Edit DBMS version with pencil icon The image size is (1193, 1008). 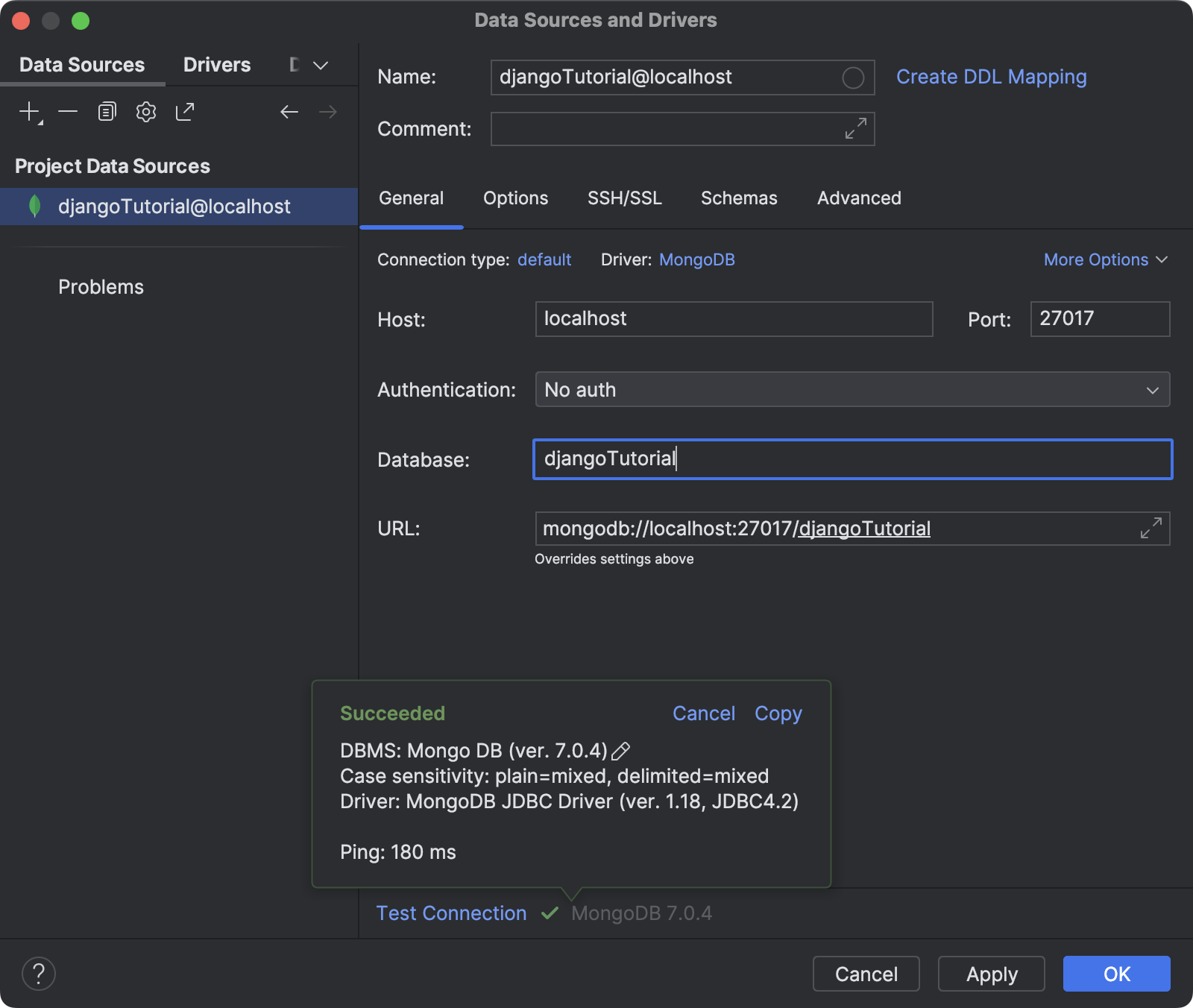pos(620,751)
